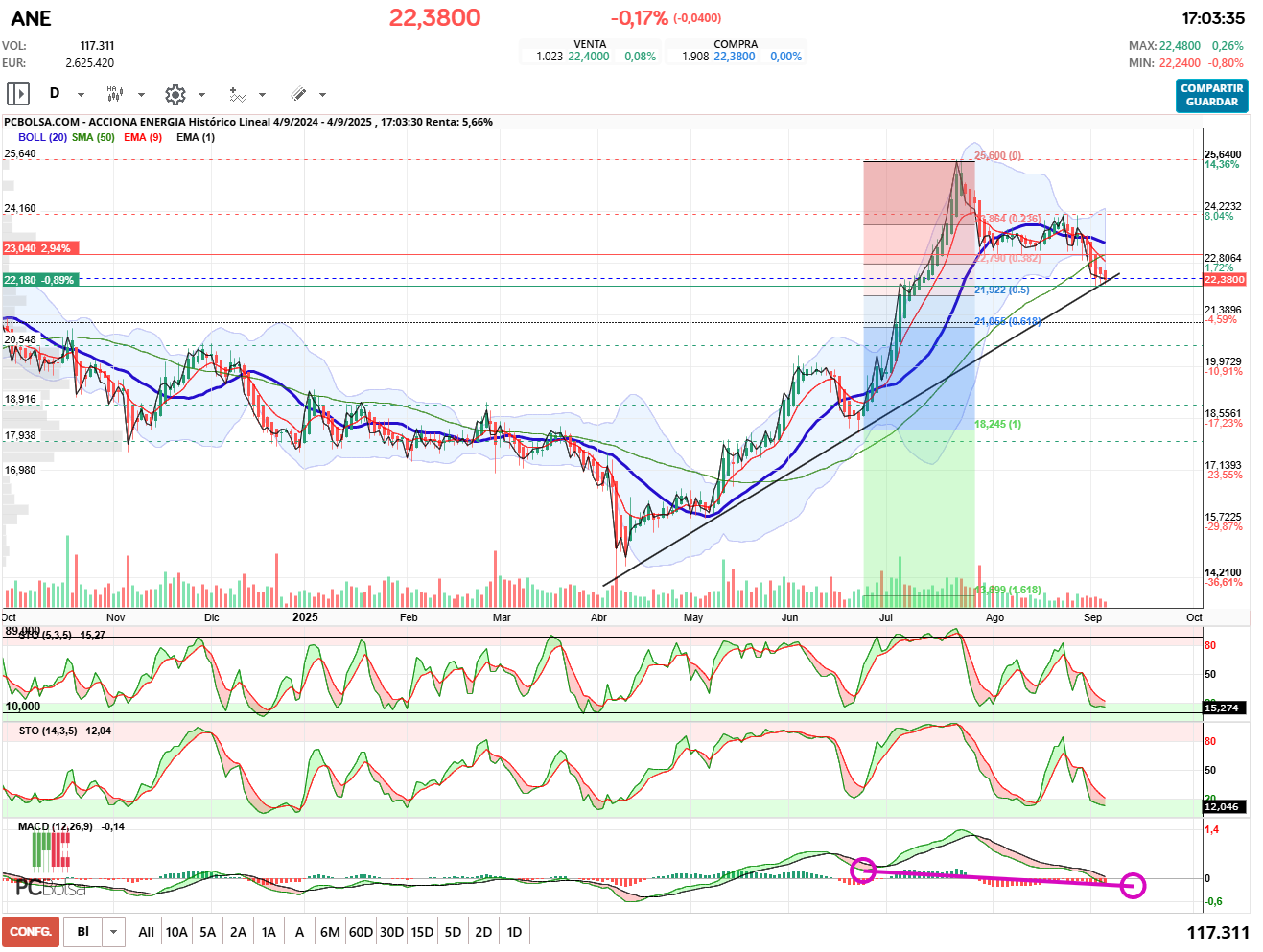Click the VENTA price 22,4000

click(x=589, y=57)
